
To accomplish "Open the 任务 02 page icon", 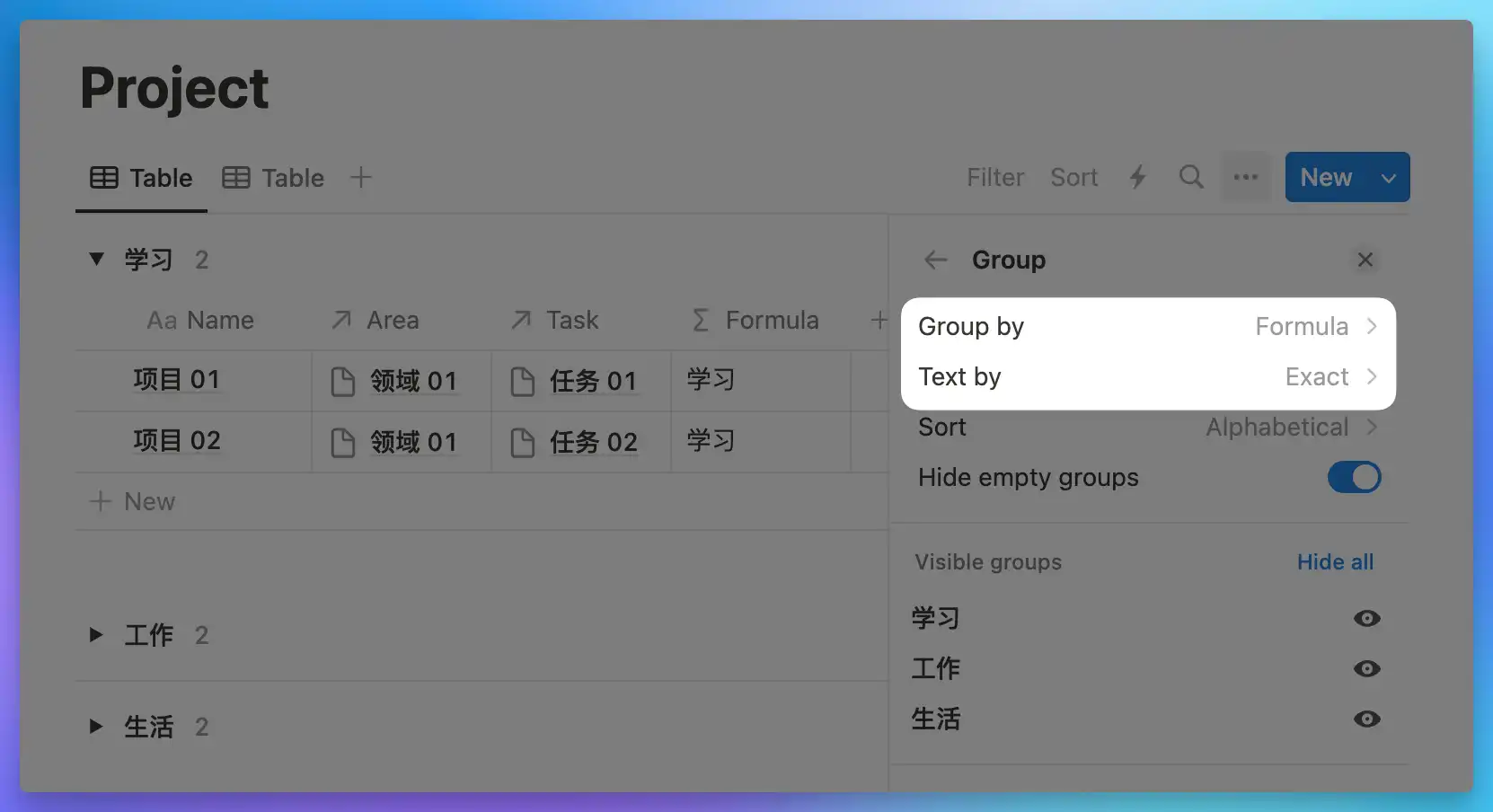I will click(x=523, y=442).
